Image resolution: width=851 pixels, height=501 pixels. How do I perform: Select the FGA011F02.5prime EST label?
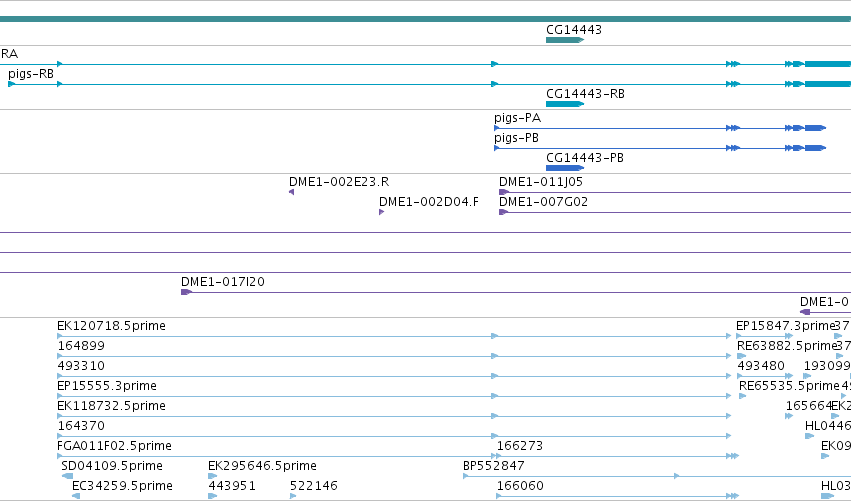115,446
